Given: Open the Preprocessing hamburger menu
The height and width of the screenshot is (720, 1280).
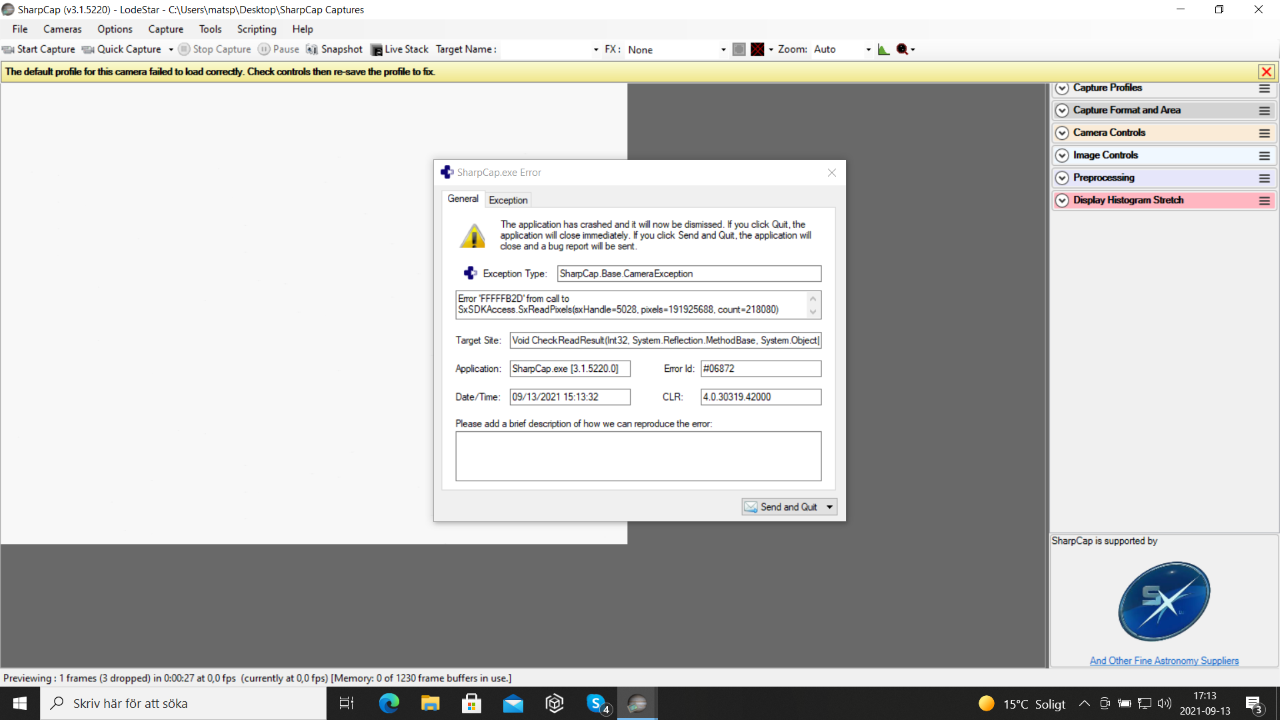Looking at the screenshot, I should click(1264, 178).
